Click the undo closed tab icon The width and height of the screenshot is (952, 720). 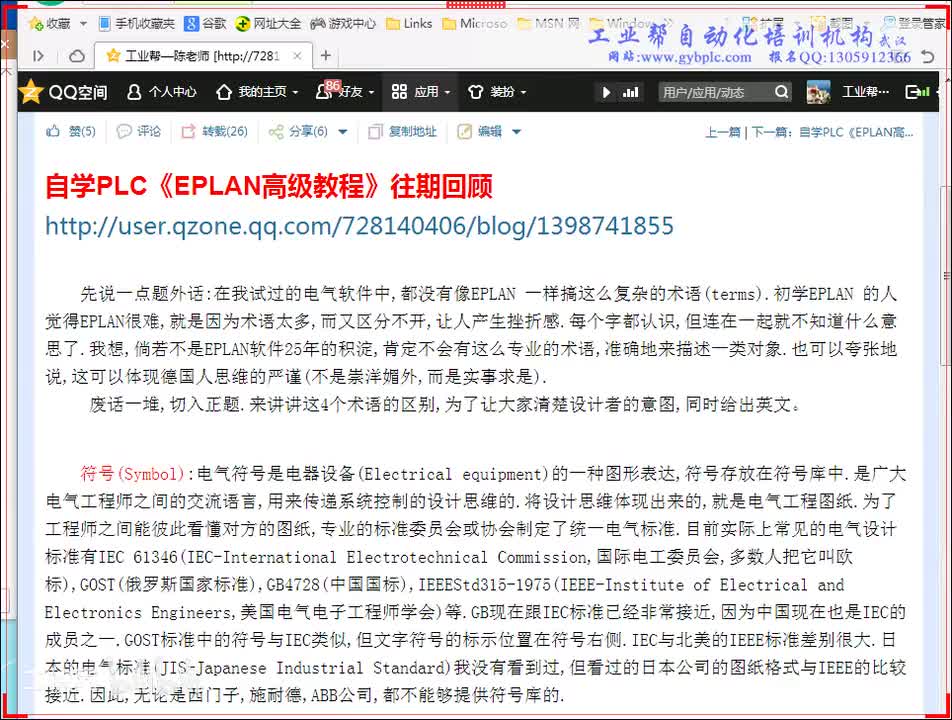(x=927, y=56)
